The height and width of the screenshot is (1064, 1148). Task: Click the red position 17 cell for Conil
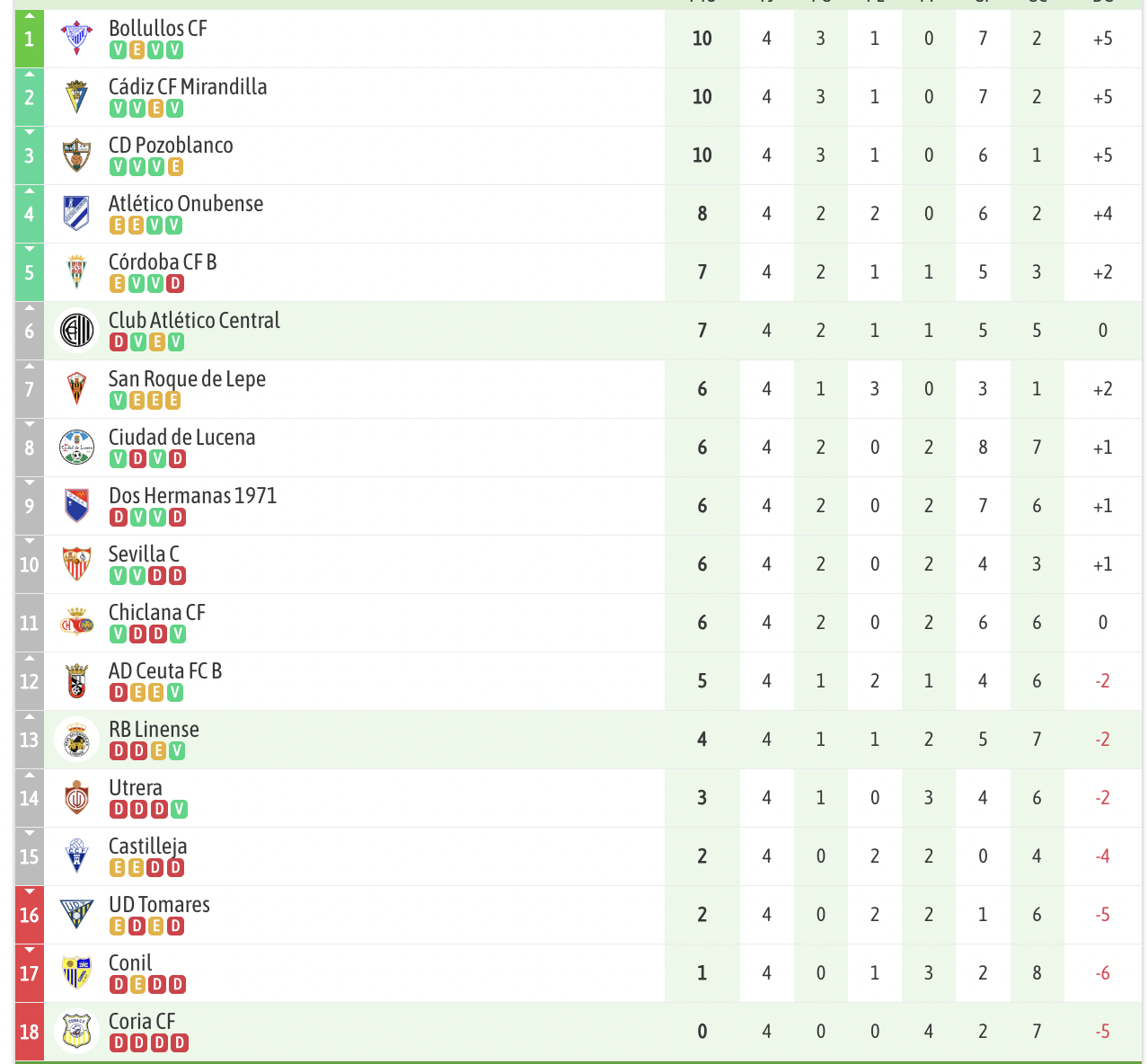(30, 973)
